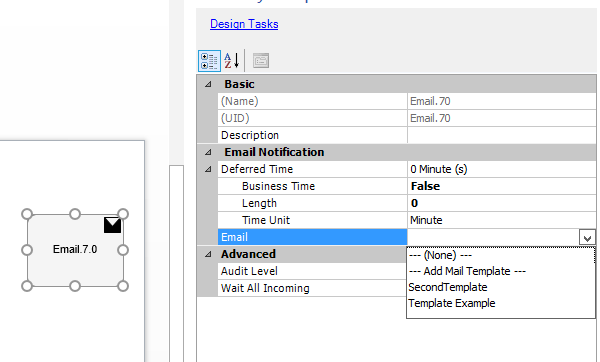Click the Email property value field
The height and width of the screenshot is (362, 600).
pyautogui.click(x=493, y=237)
